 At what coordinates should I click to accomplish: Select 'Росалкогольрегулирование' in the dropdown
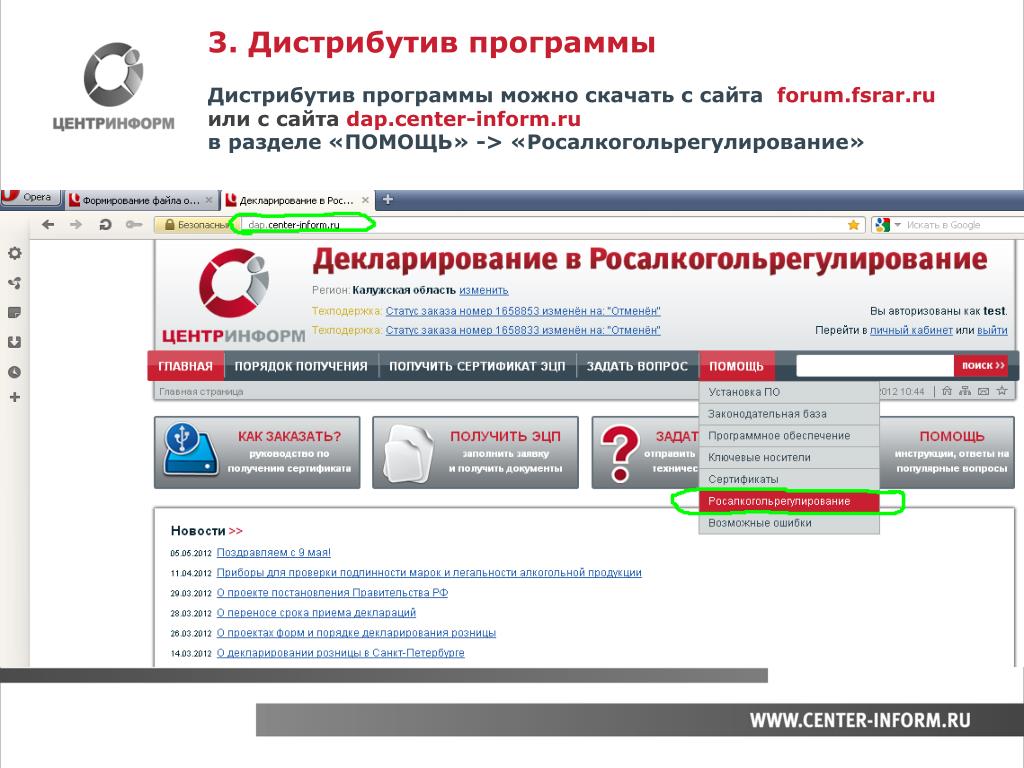point(789,501)
